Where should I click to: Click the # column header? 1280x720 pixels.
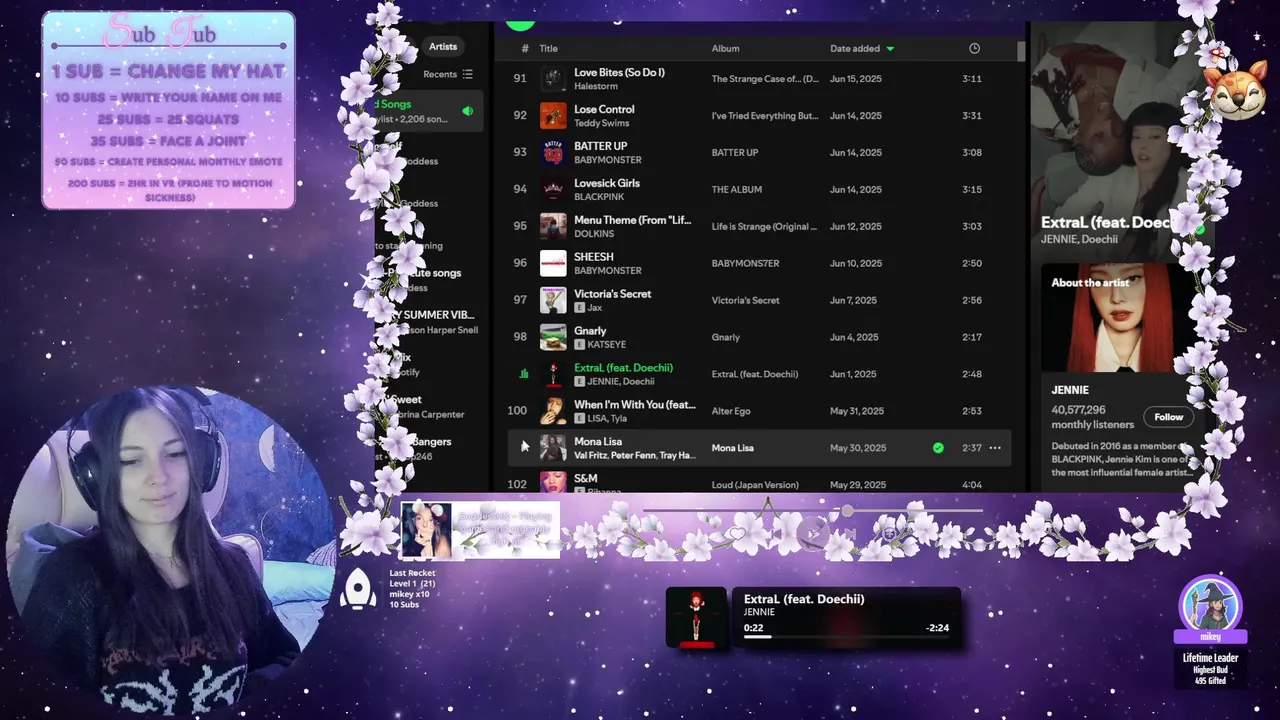524,48
